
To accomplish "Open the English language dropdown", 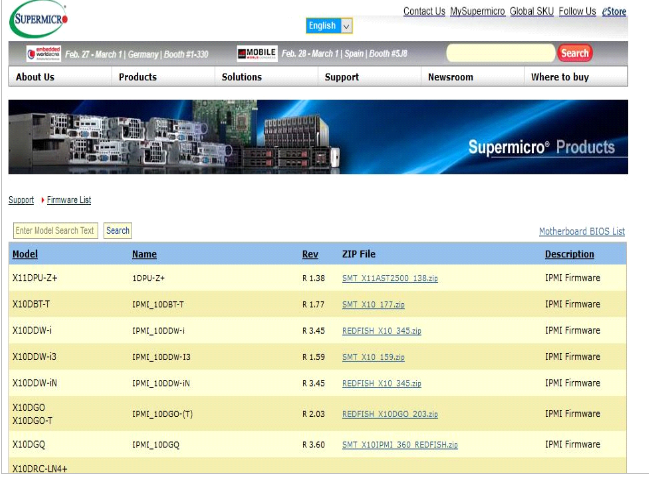I will point(329,26).
